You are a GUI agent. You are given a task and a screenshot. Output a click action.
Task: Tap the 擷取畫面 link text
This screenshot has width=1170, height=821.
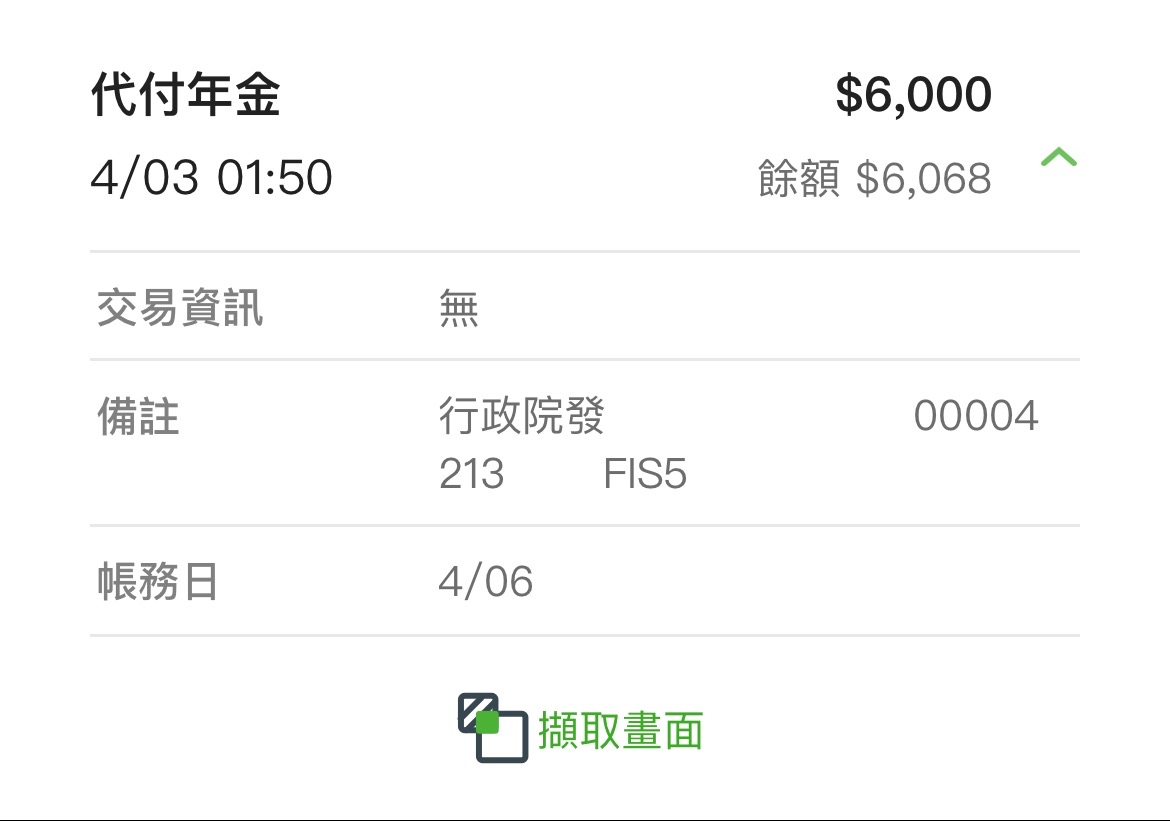(x=620, y=730)
